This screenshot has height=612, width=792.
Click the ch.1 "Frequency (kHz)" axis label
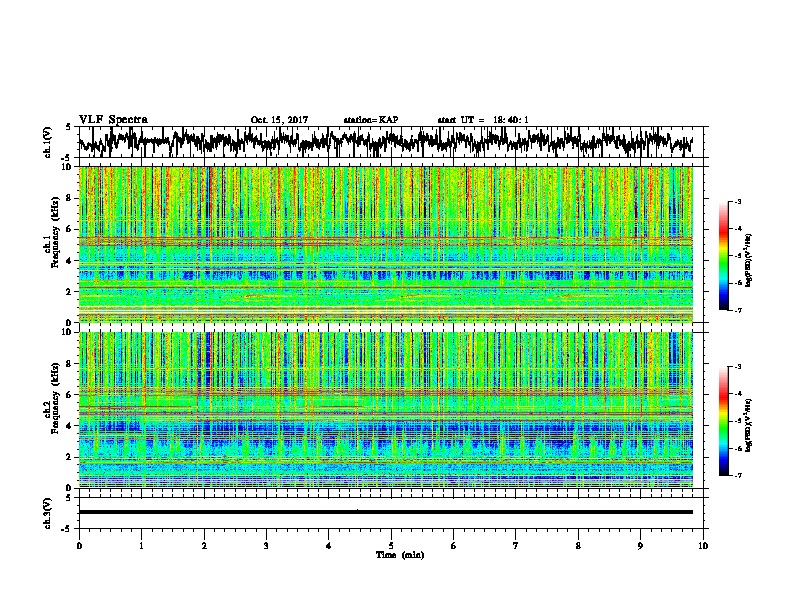tap(55, 233)
